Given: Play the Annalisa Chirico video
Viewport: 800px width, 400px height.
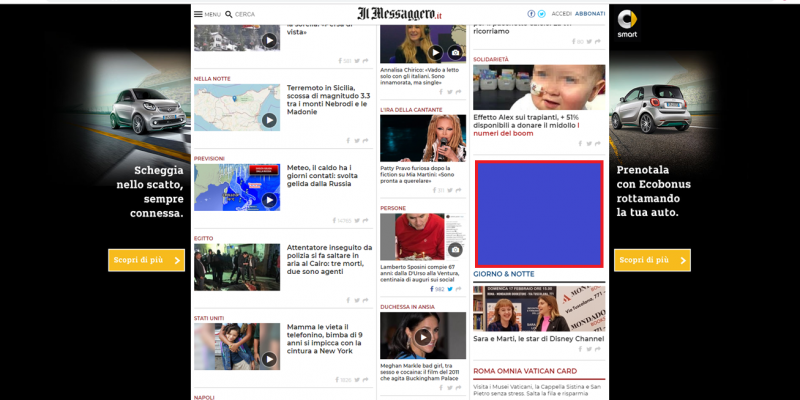Looking at the screenshot, I should [x=435, y=53].
